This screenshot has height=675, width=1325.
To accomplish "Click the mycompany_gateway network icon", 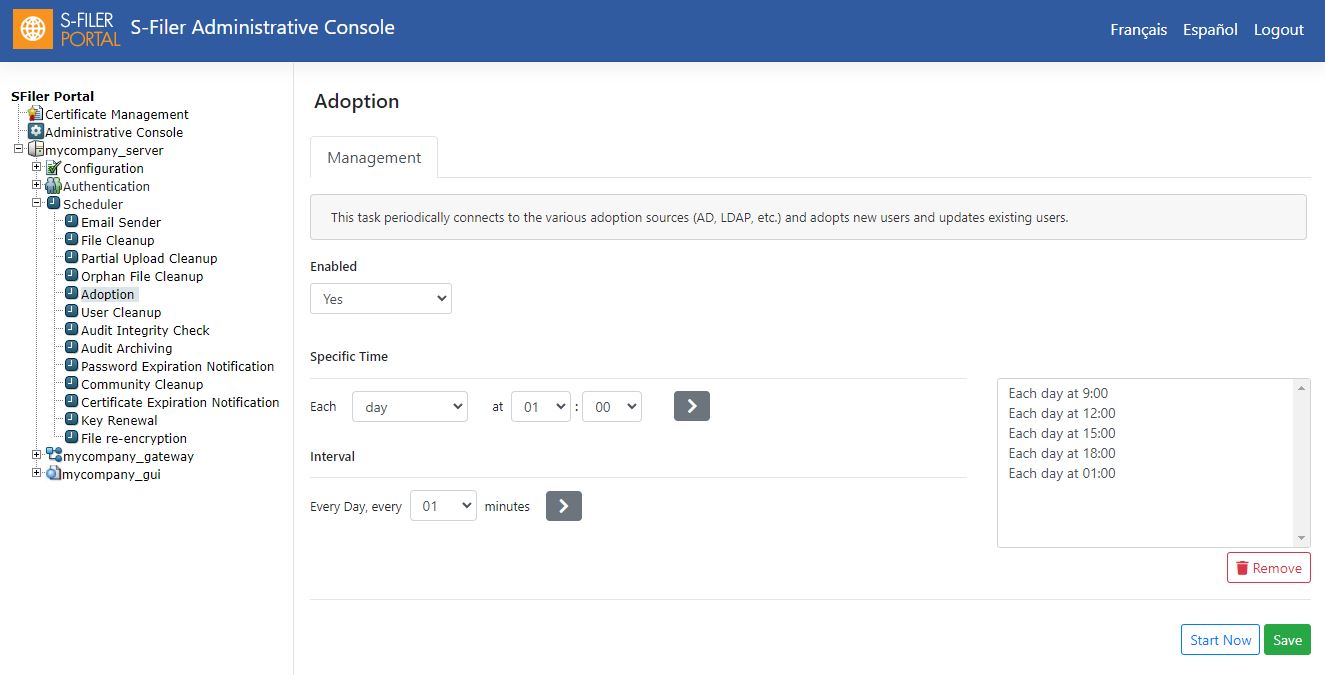I will click(54, 456).
